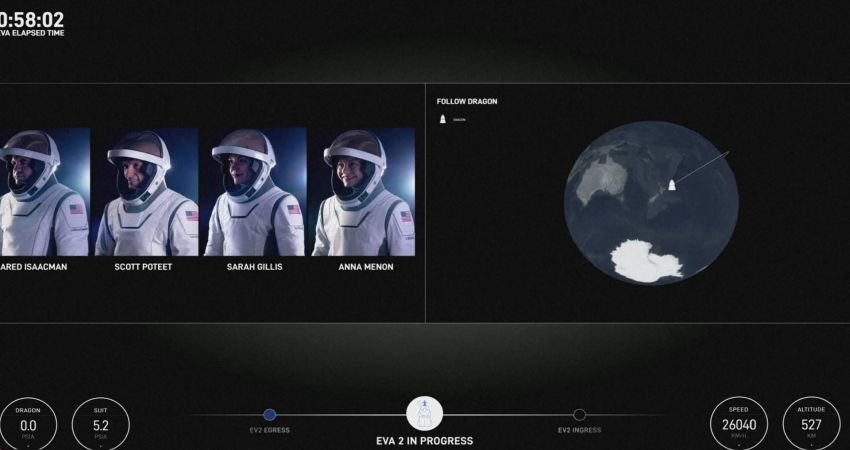Select Jared Isaacman's astronaut portrait
850x450 pixels.
tap(44, 192)
